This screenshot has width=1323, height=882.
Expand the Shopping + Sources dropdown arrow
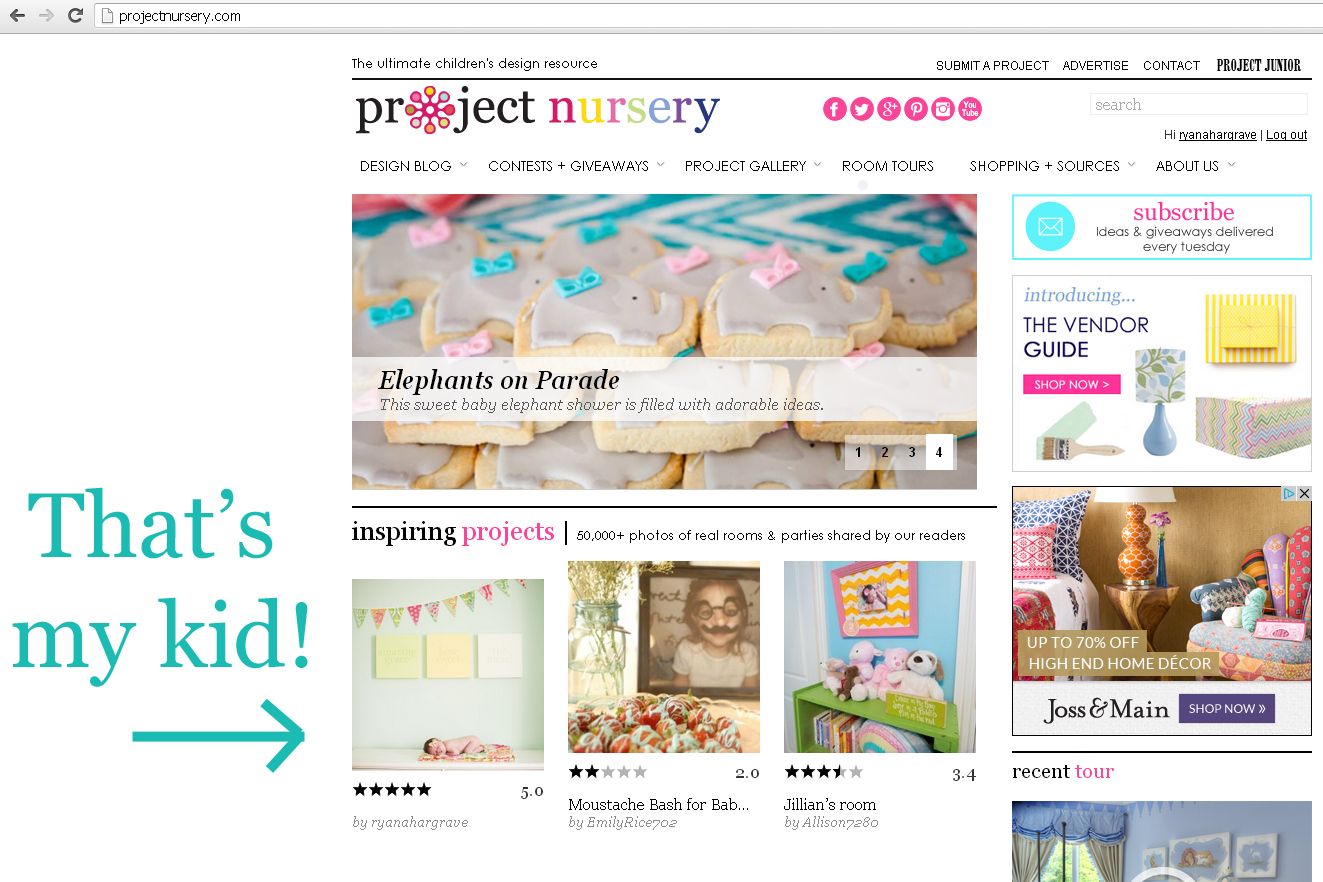[x=1131, y=164]
